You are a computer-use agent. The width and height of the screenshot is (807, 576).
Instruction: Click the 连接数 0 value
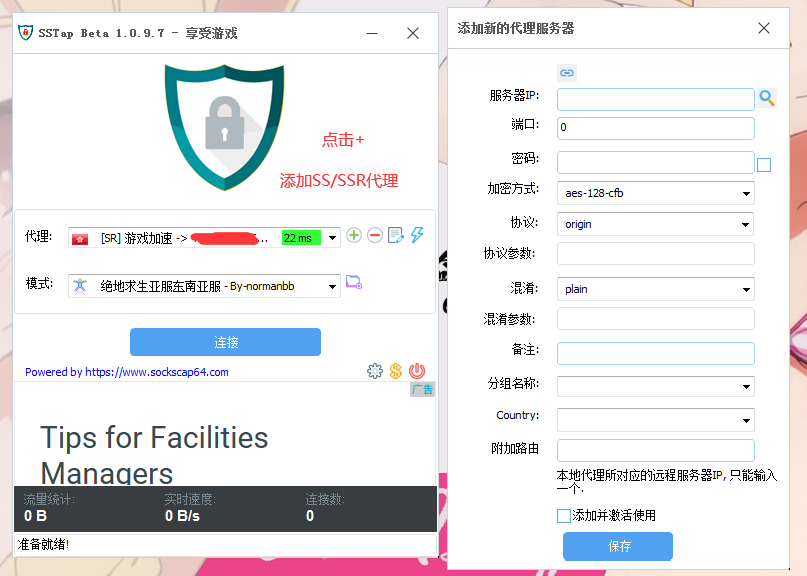(x=310, y=516)
